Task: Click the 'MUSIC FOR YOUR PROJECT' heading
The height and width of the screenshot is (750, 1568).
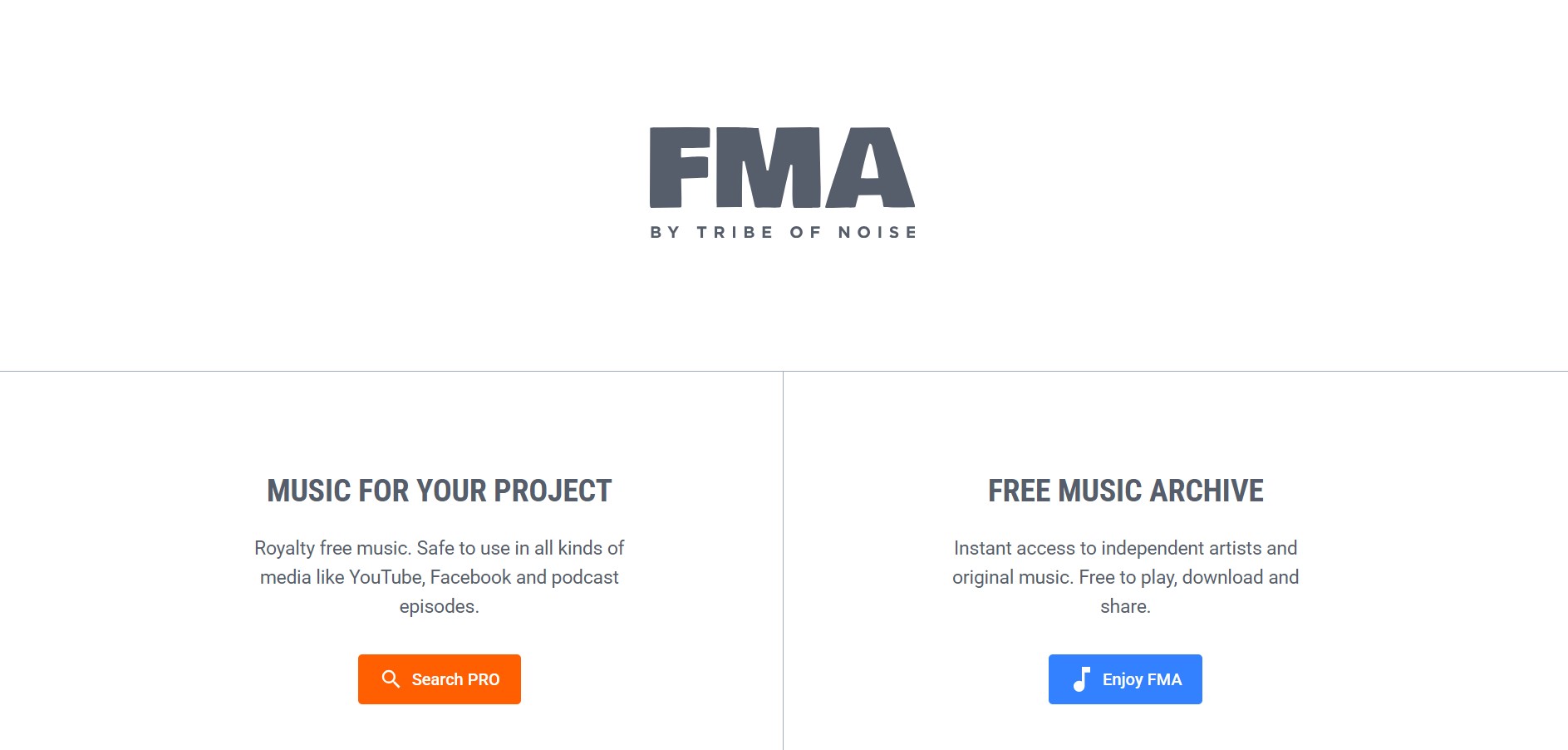Action: click(x=438, y=491)
